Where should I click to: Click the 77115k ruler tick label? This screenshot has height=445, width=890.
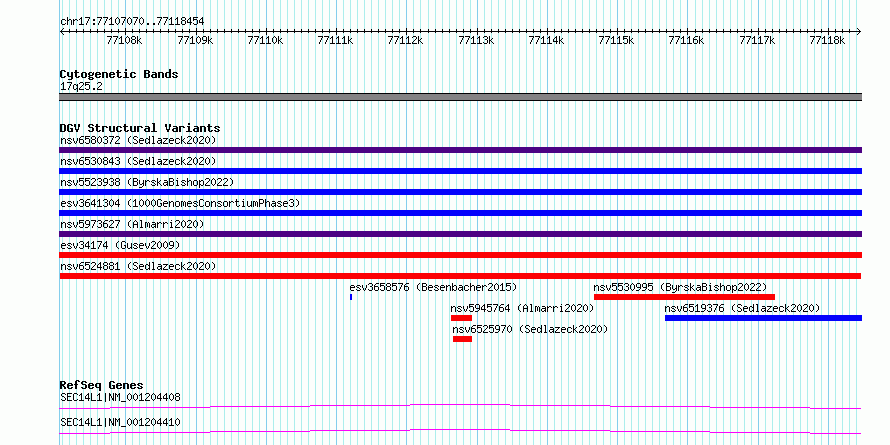(616, 40)
